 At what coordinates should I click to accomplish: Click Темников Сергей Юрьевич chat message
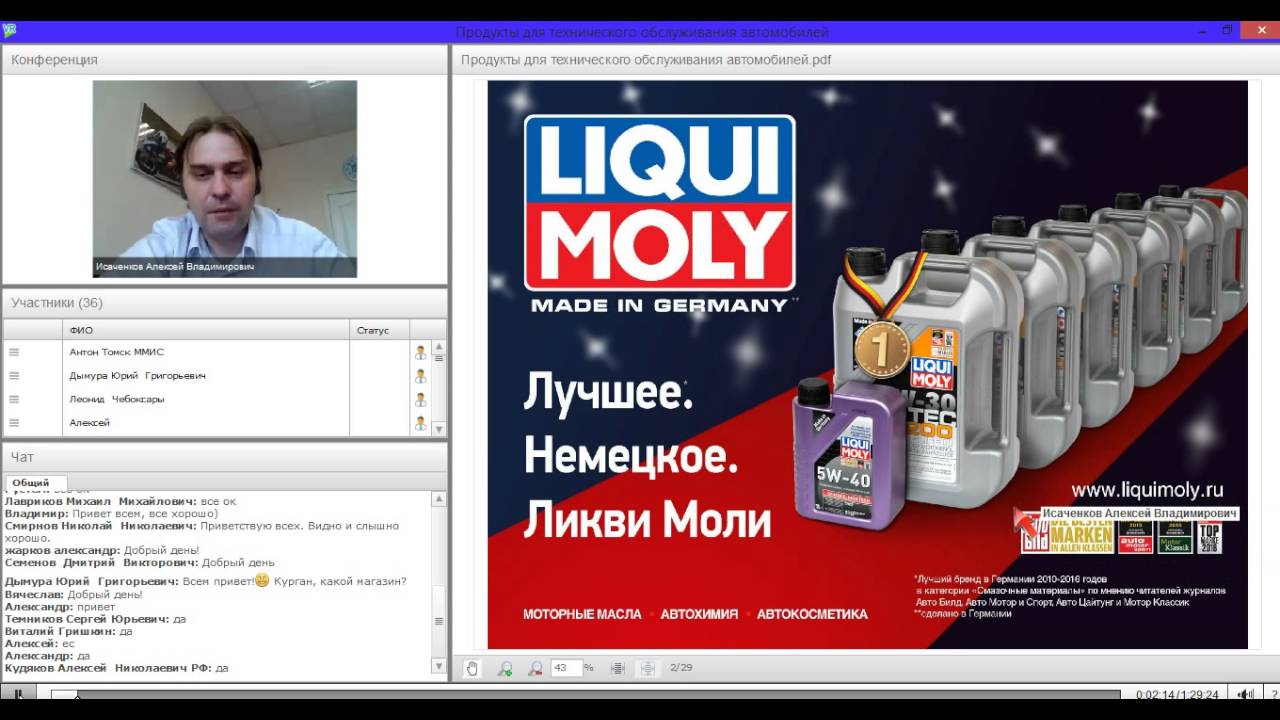point(95,619)
